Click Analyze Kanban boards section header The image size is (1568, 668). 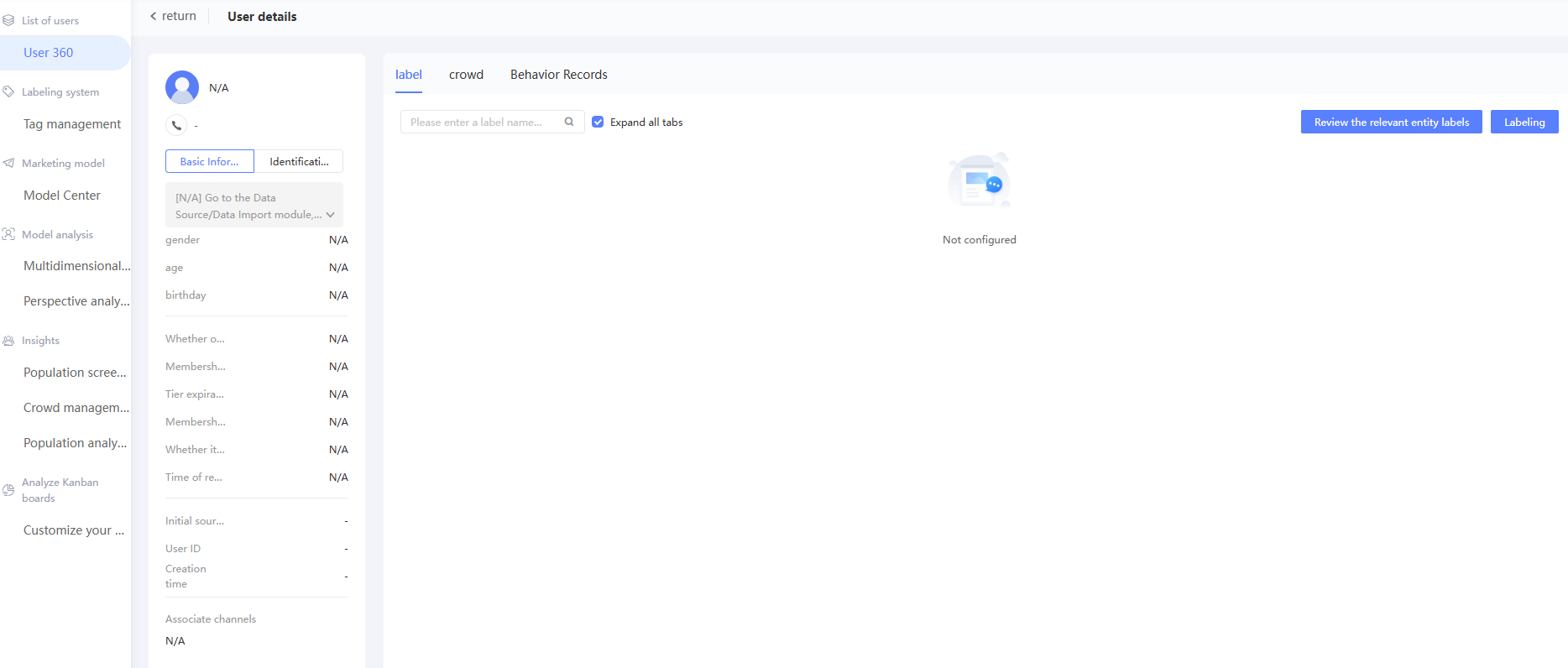(x=60, y=490)
